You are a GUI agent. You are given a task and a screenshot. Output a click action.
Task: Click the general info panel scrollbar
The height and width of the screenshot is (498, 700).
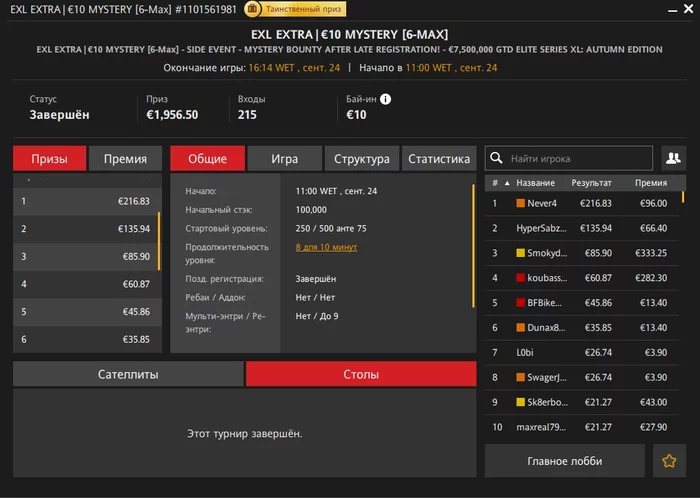coord(473,246)
